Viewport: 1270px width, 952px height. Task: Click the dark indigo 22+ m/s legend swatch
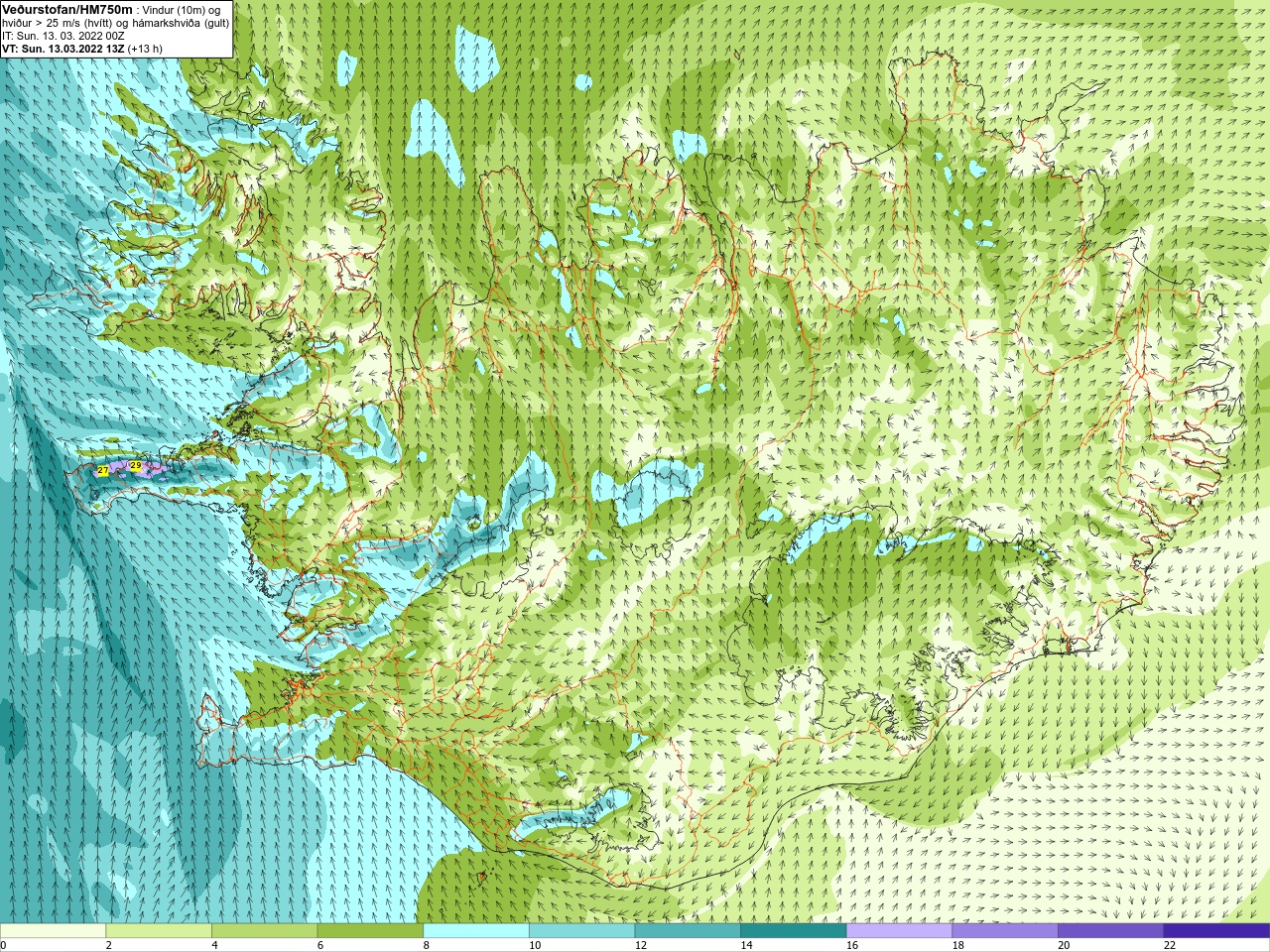coord(1216,931)
